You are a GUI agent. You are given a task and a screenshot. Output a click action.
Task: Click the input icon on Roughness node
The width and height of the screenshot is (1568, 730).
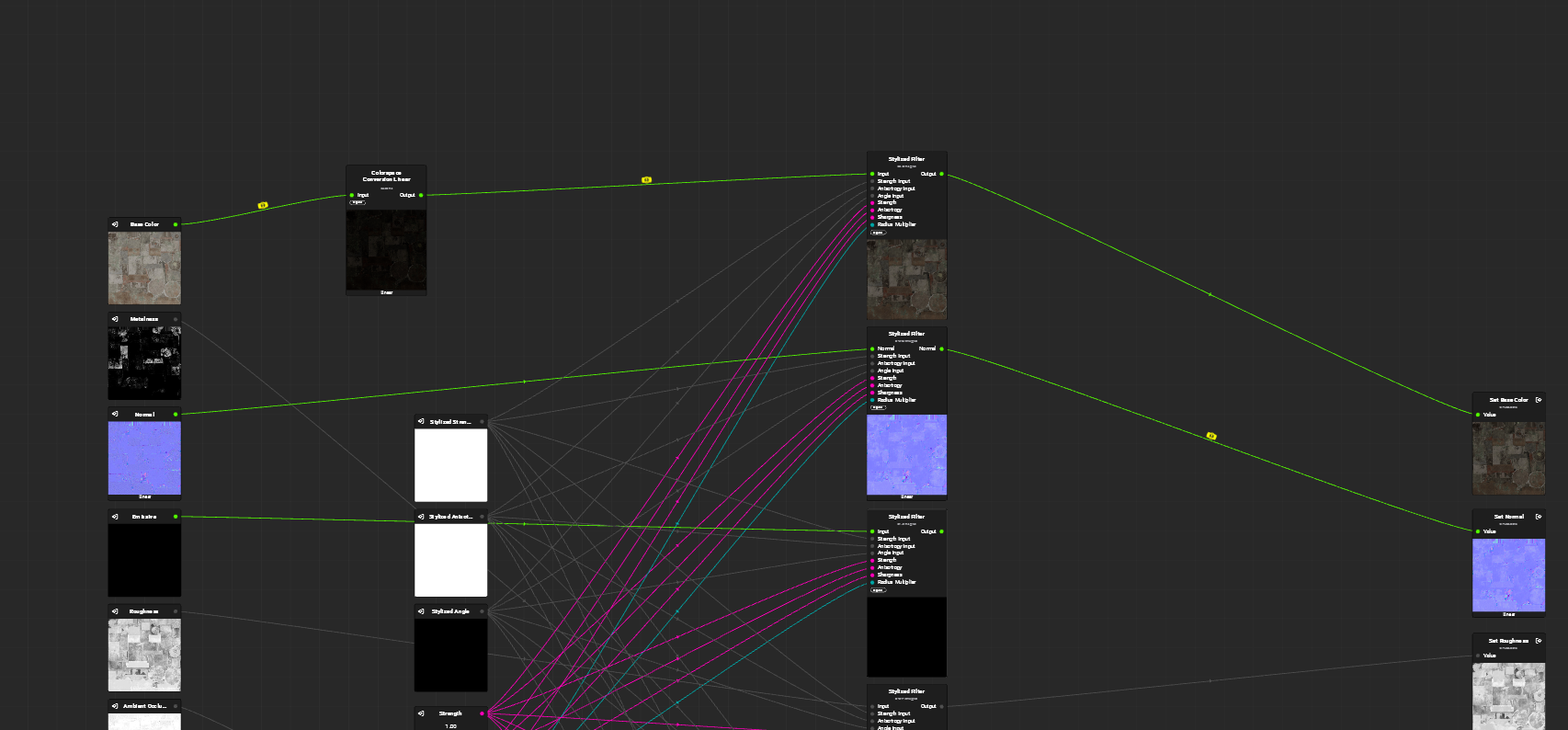(x=115, y=611)
